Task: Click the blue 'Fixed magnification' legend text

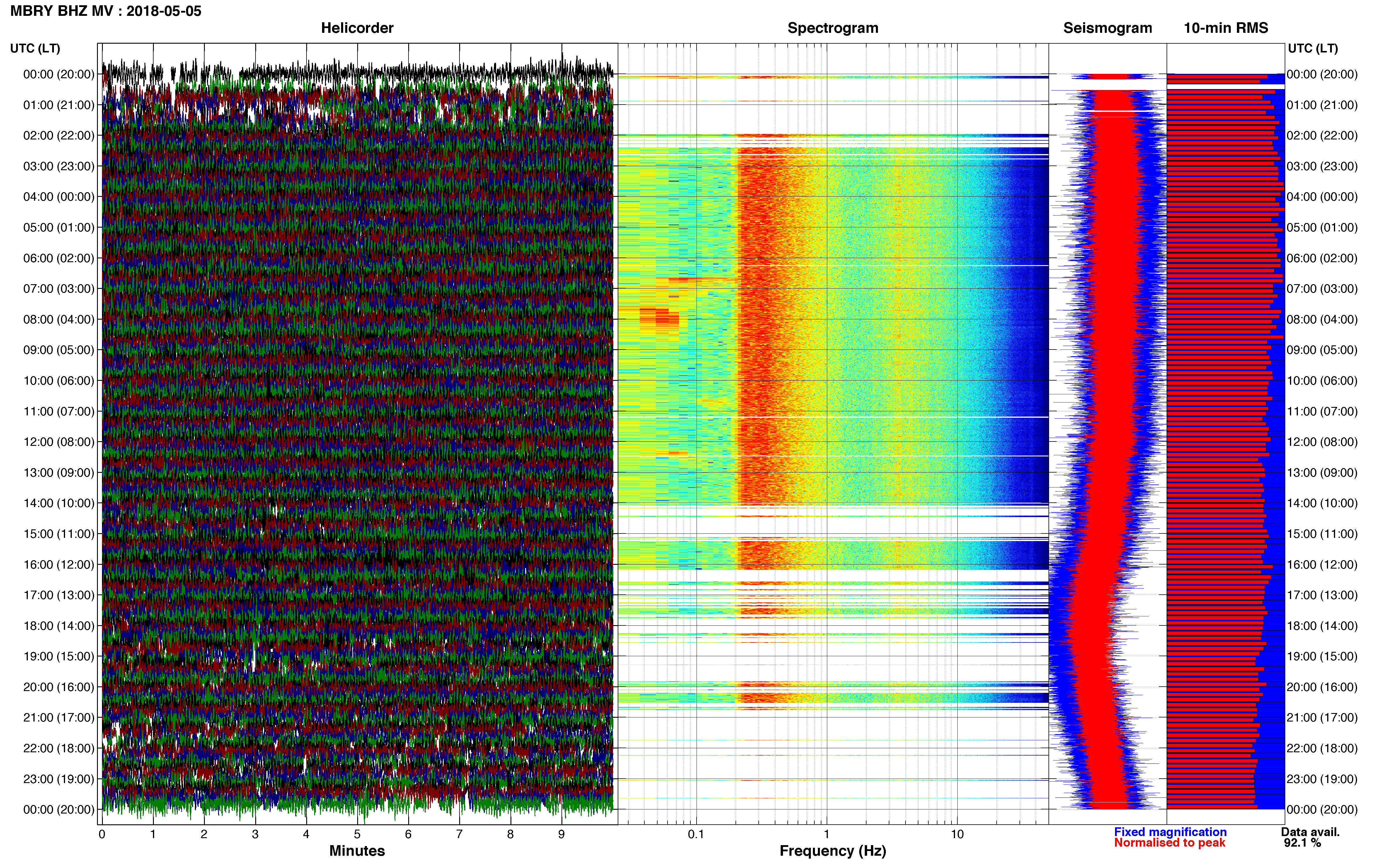Action: pyautogui.click(x=1170, y=832)
